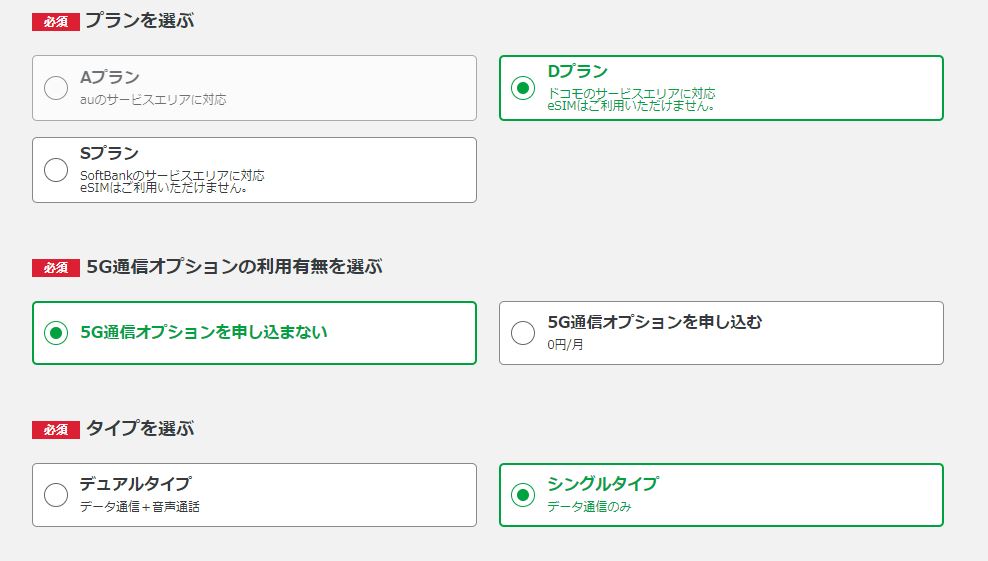Click 必須 badge beside タイプを選ぶ
Image resolution: width=988 pixels, height=561 pixels.
pos(56,429)
